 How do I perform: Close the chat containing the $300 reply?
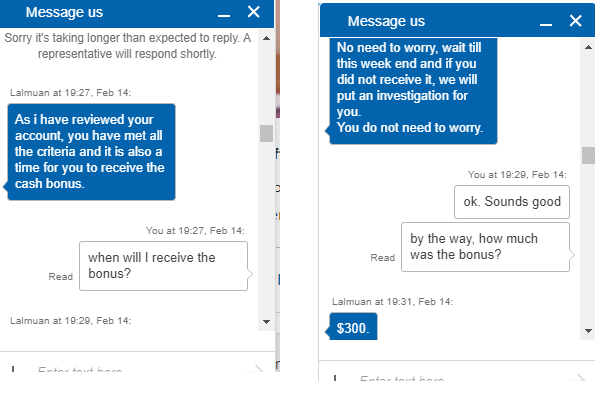point(575,21)
